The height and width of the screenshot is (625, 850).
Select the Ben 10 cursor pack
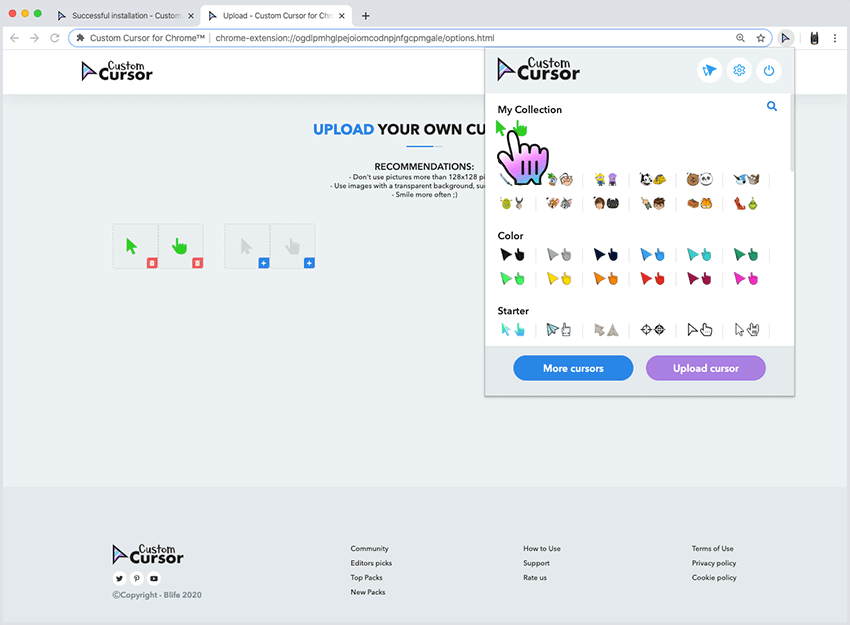pos(652,203)
